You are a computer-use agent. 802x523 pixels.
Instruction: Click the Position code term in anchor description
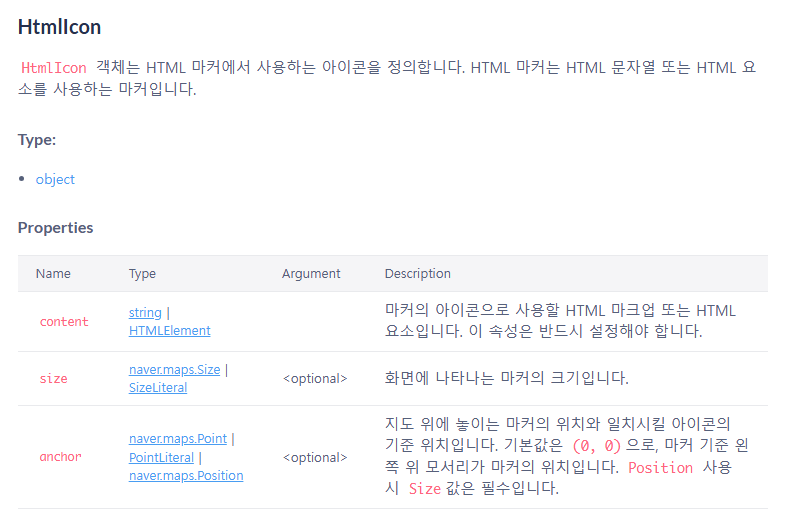point(660,468)
